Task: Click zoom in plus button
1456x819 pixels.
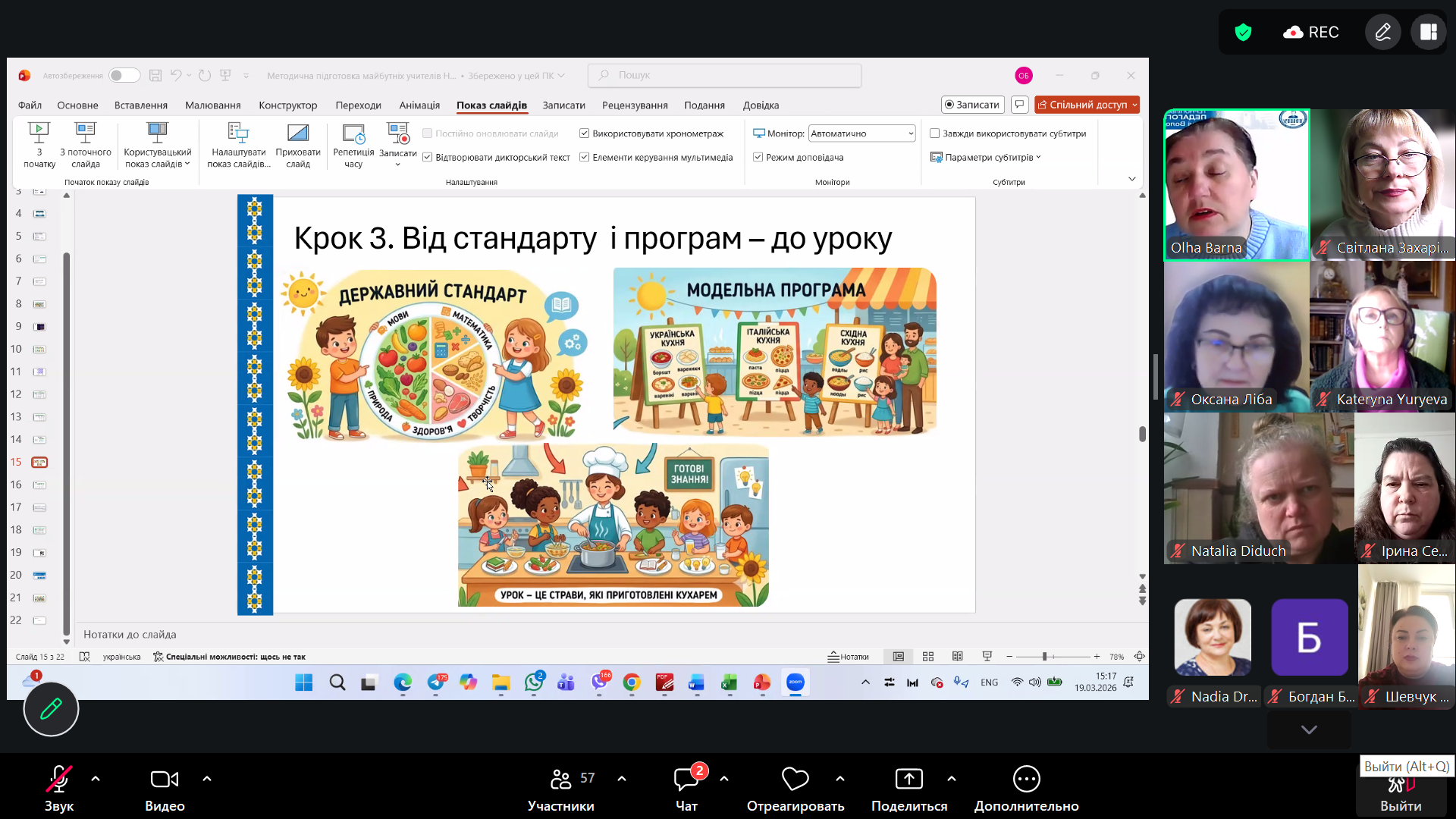Action: (1097, 657)
